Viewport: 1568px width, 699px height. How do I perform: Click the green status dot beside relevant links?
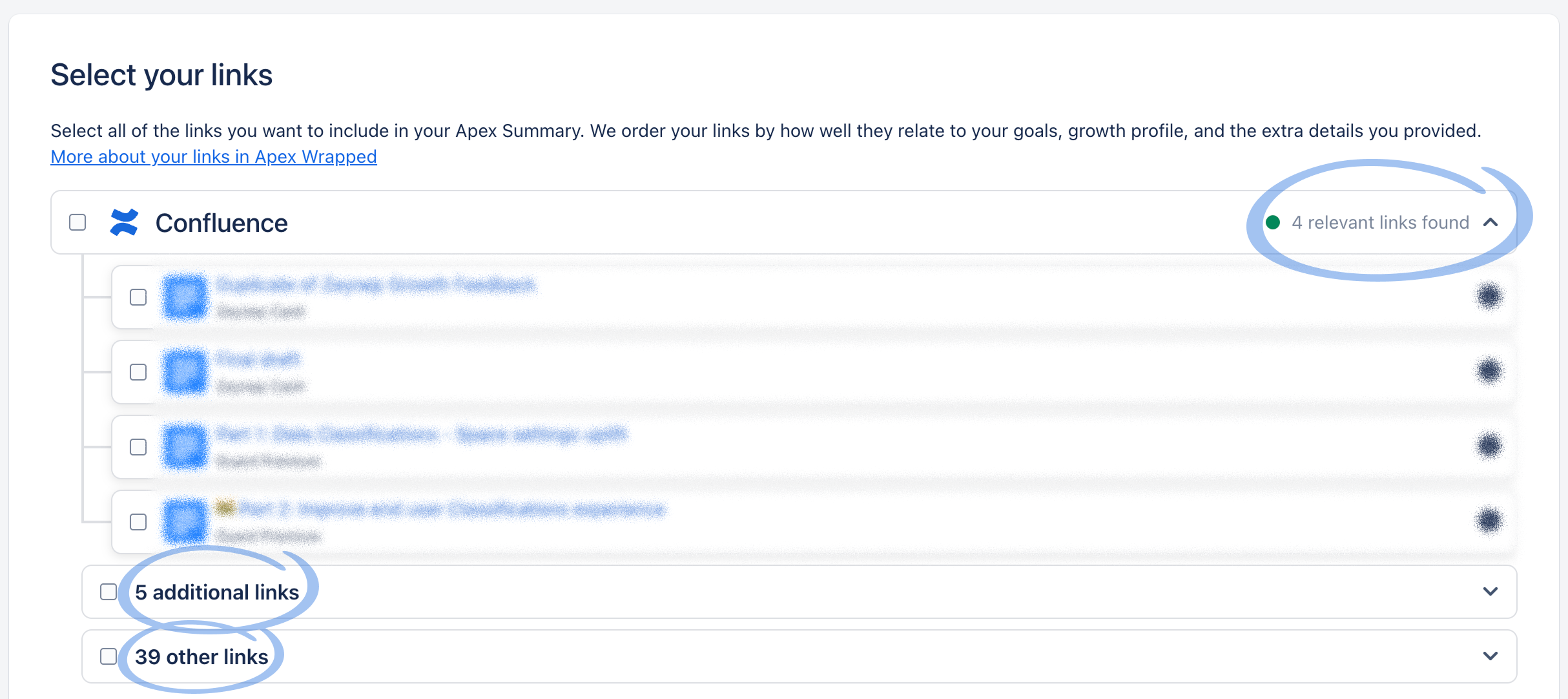click(x=1273, y=222)
